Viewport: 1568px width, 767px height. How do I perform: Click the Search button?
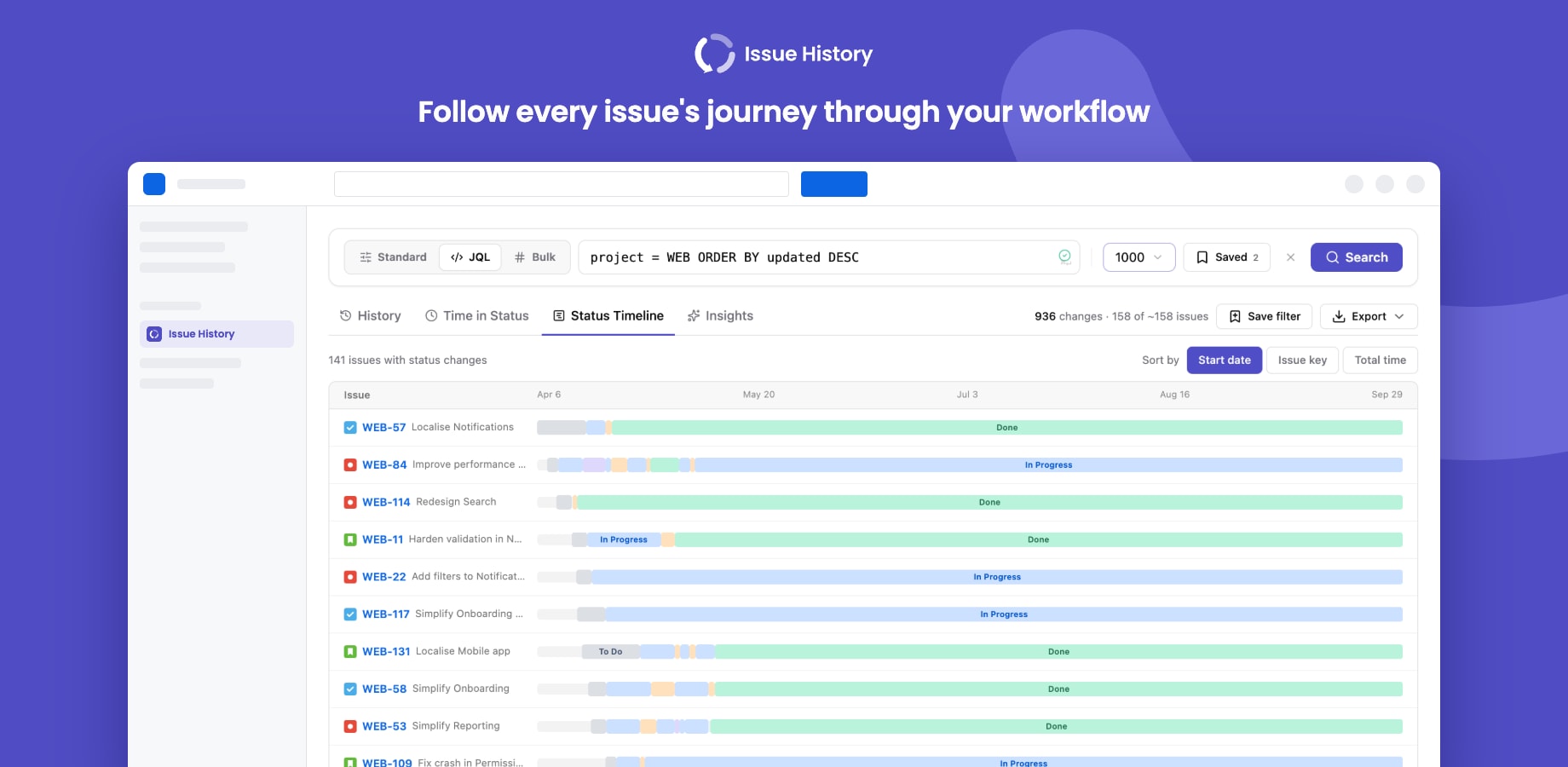pos(1357,257)
